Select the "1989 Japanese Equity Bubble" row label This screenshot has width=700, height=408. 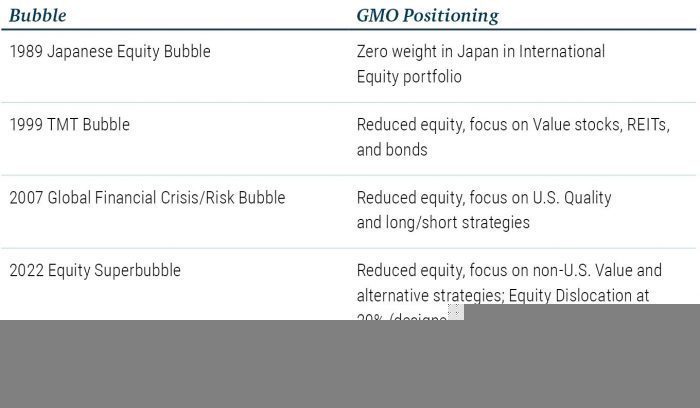pyautogui.click(x=110, y=51)
